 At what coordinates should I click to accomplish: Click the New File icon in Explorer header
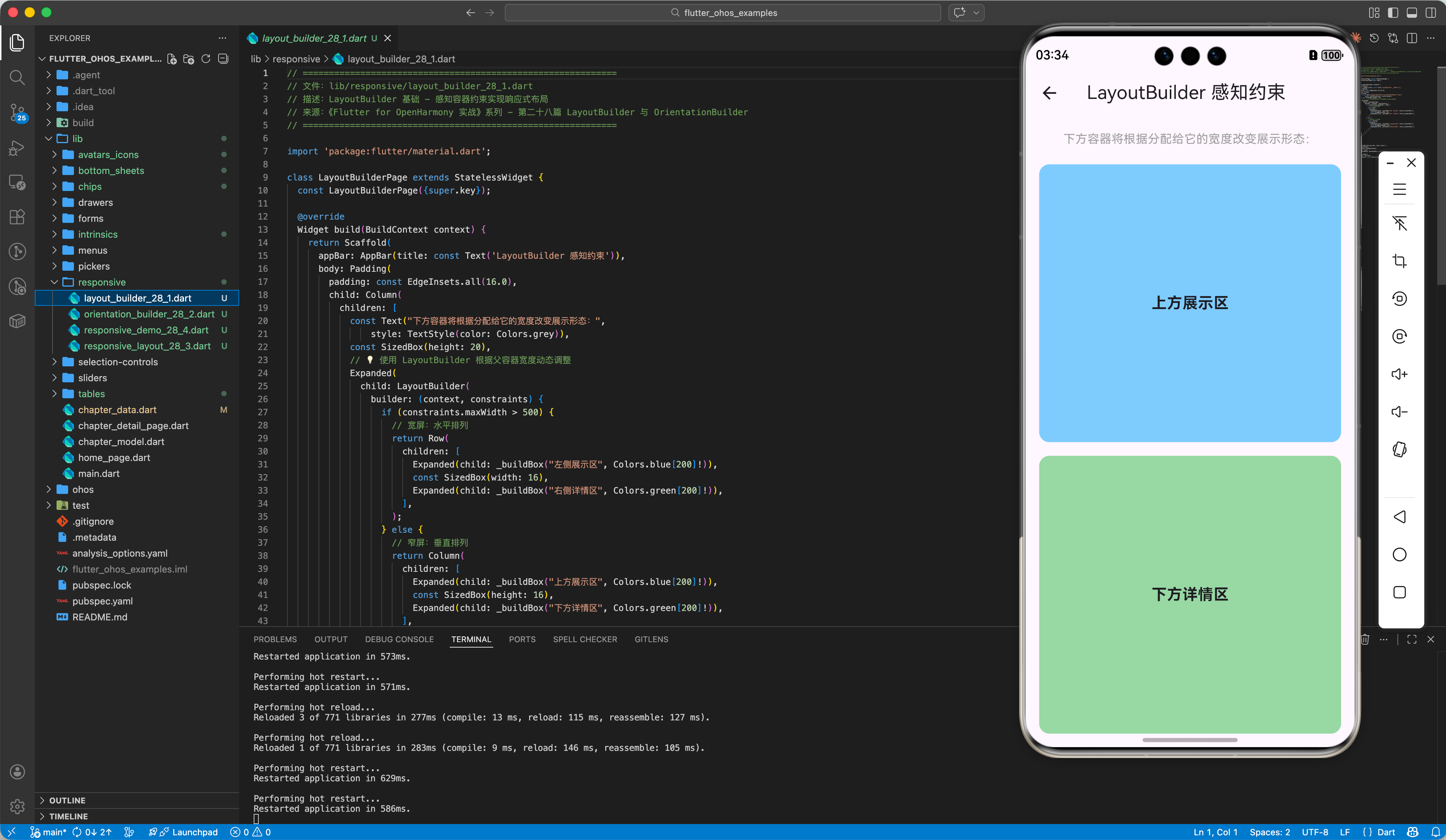click(171, 59)
